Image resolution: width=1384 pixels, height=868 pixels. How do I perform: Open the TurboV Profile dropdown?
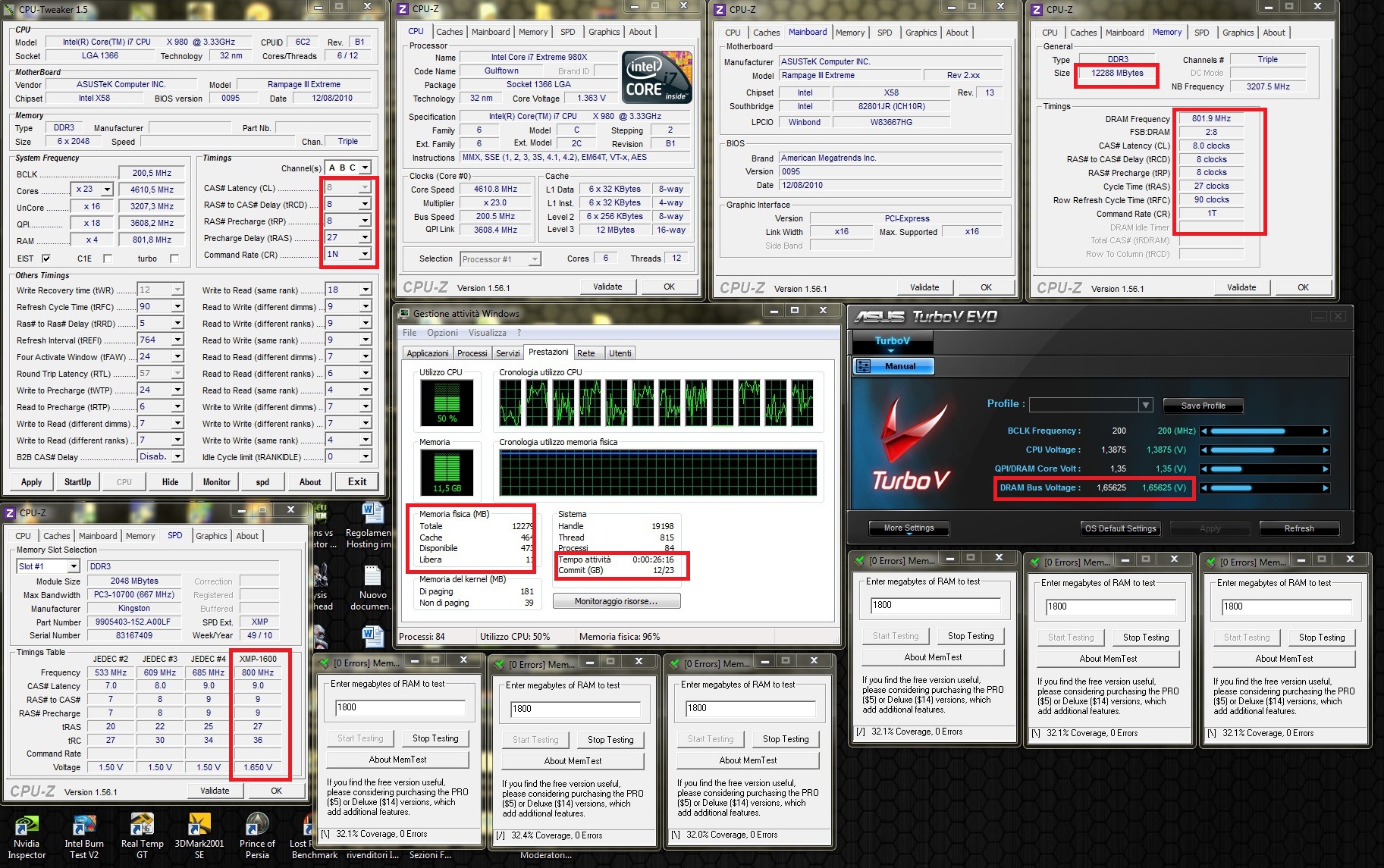point(1146,405)
